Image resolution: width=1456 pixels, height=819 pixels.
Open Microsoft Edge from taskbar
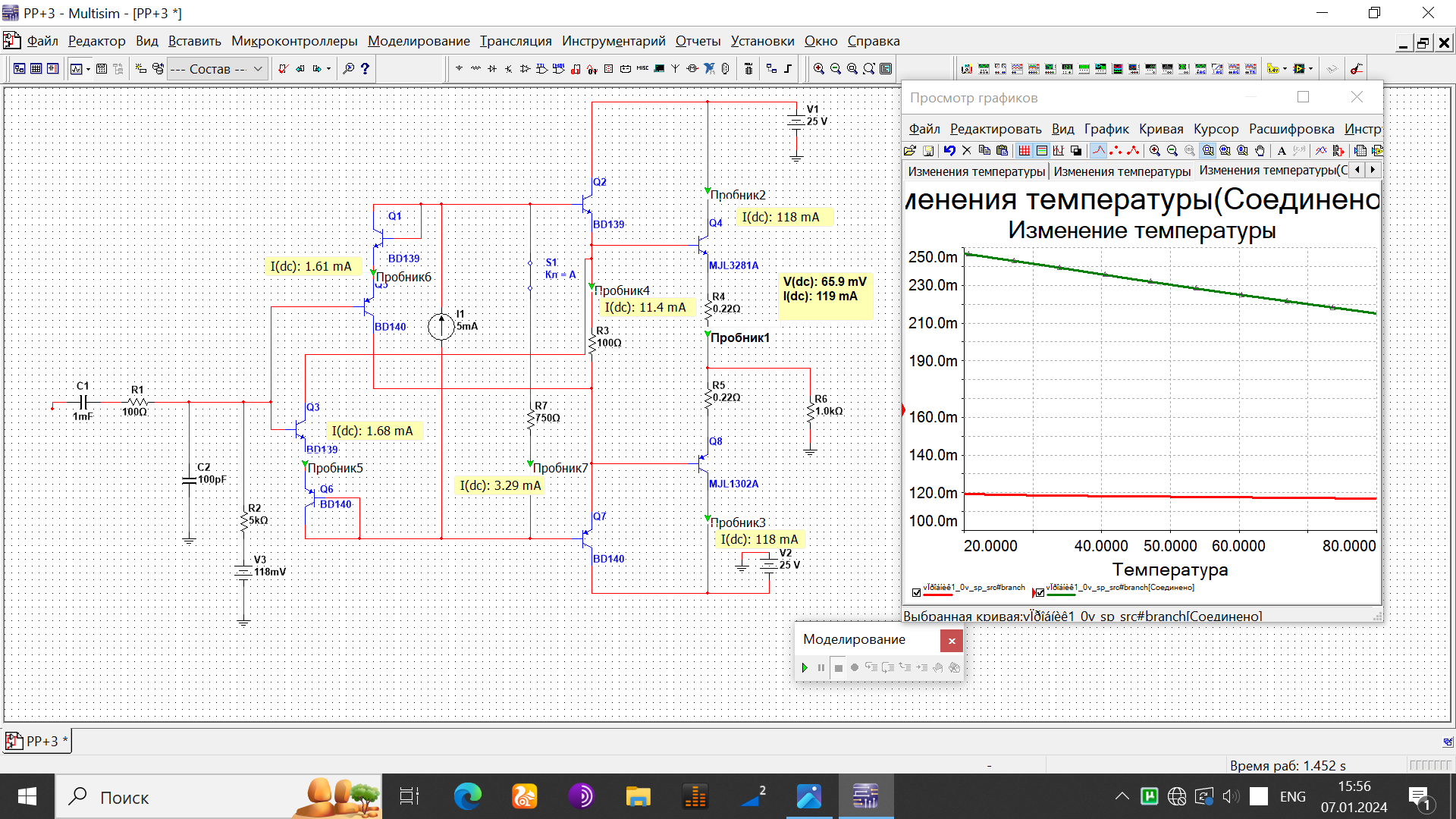[x=467, y=796]
